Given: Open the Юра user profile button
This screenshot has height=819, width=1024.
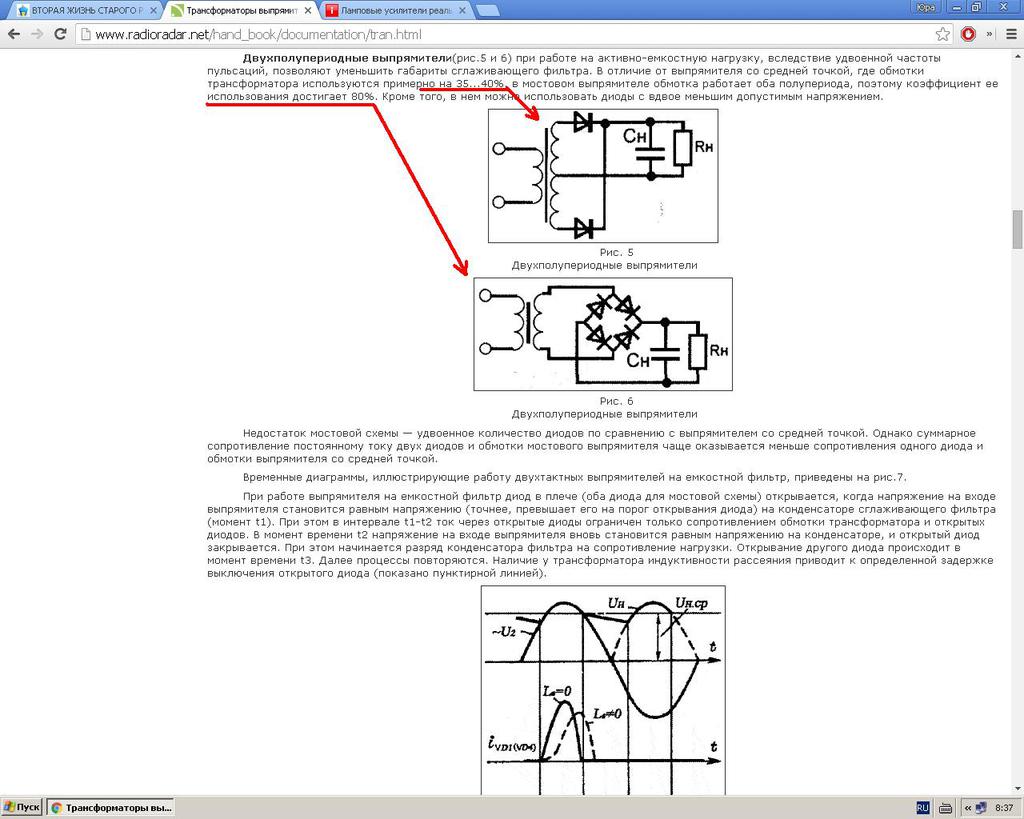Looking at the screenshot, I should pyautogui.click(x=926, y=7).
